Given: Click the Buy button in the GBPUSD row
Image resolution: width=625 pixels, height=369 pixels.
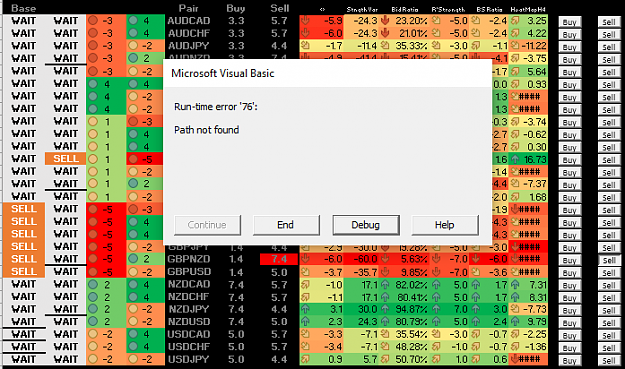Looking at the screenshot, I should 569,273.
